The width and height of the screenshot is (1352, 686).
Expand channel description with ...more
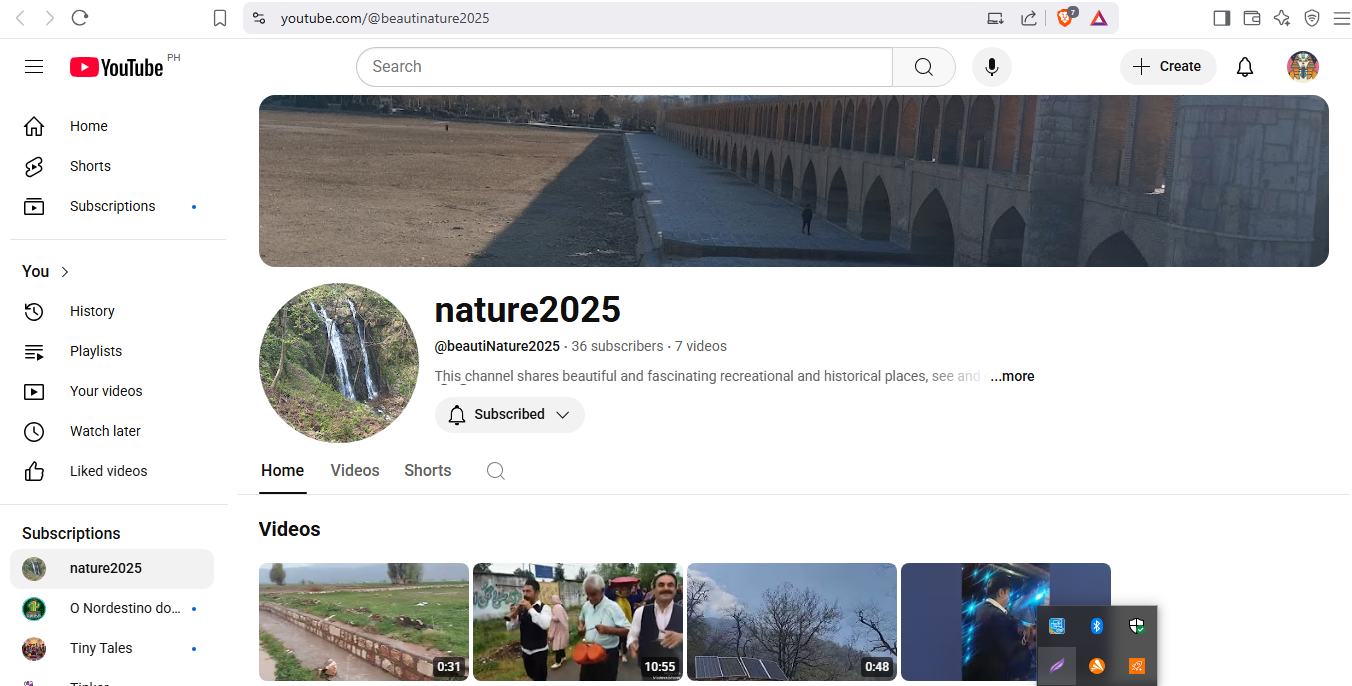tap(1012, 377)
